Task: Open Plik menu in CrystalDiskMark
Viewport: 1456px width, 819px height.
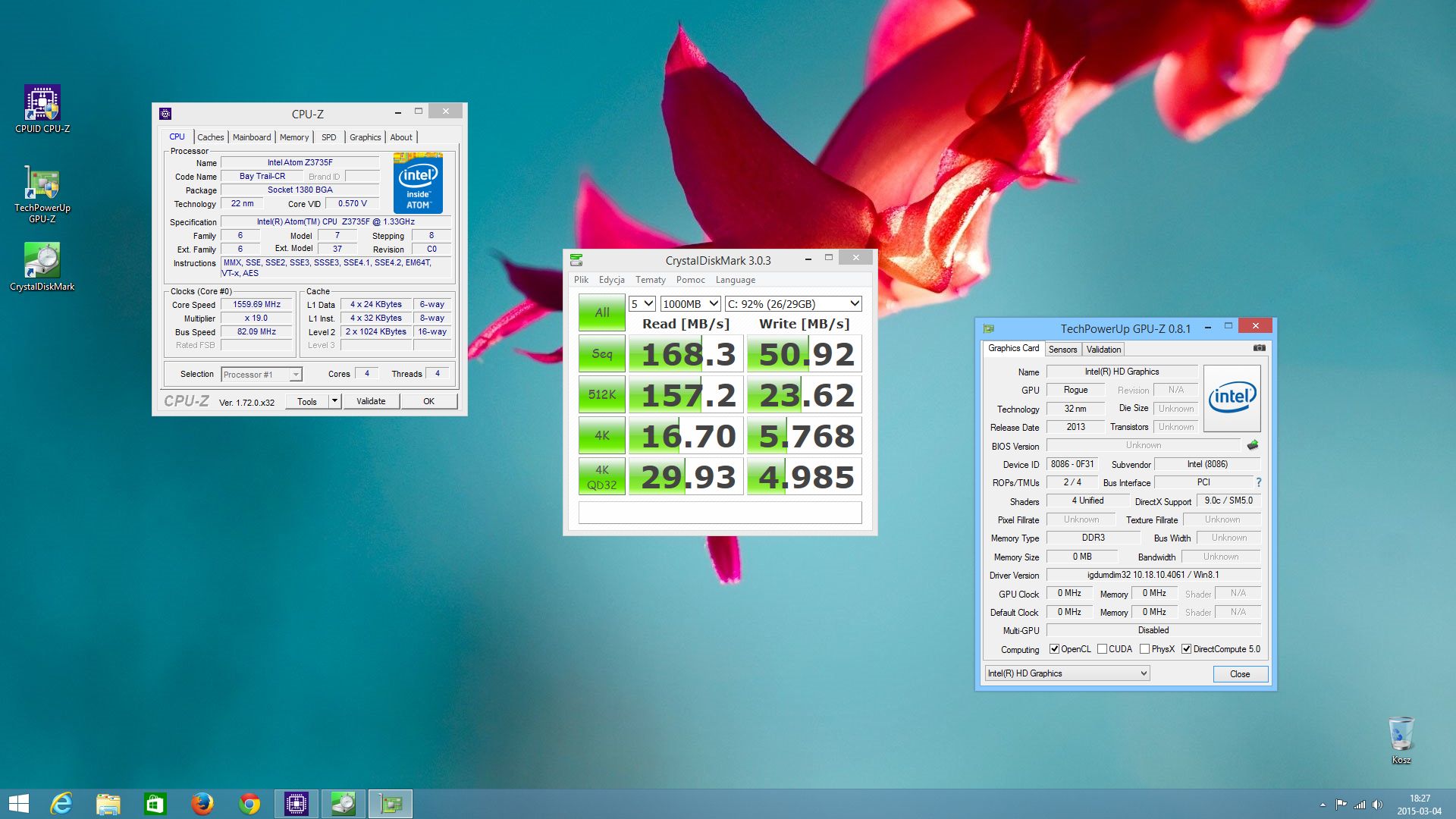Action: [x=581, y=280]
